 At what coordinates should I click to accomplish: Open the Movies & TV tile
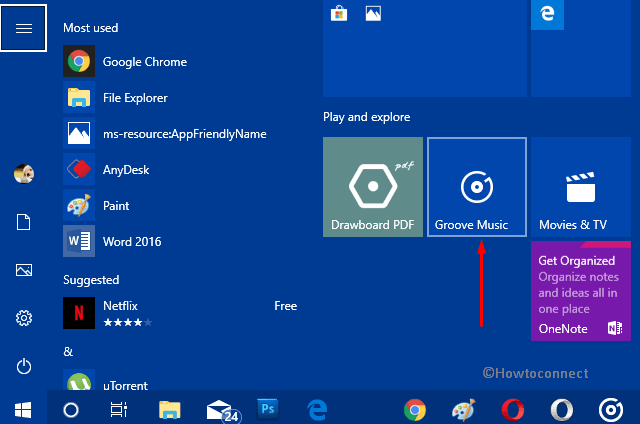coord(580,187)
